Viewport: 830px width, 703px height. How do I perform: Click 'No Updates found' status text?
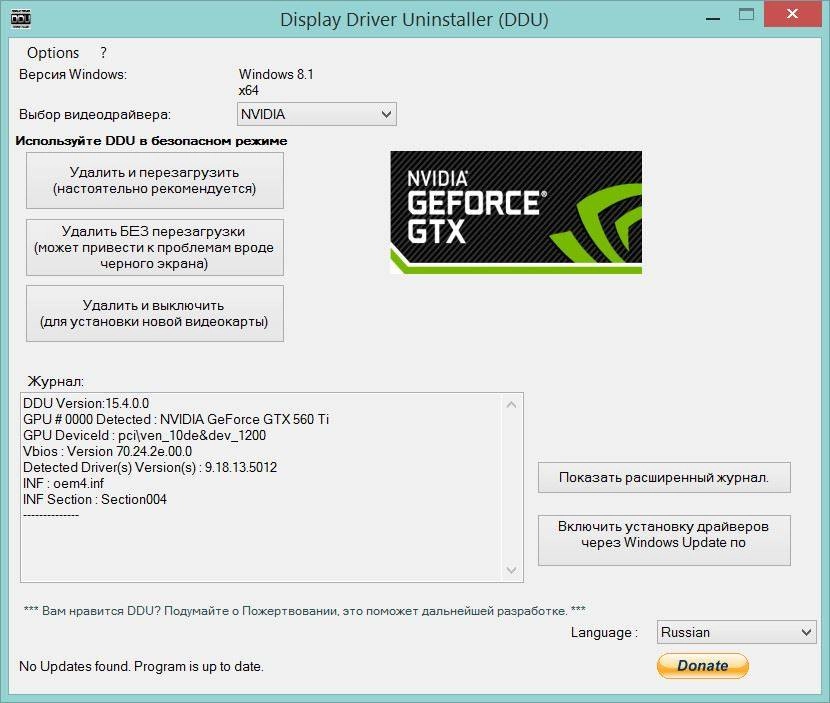pos(141,666)
